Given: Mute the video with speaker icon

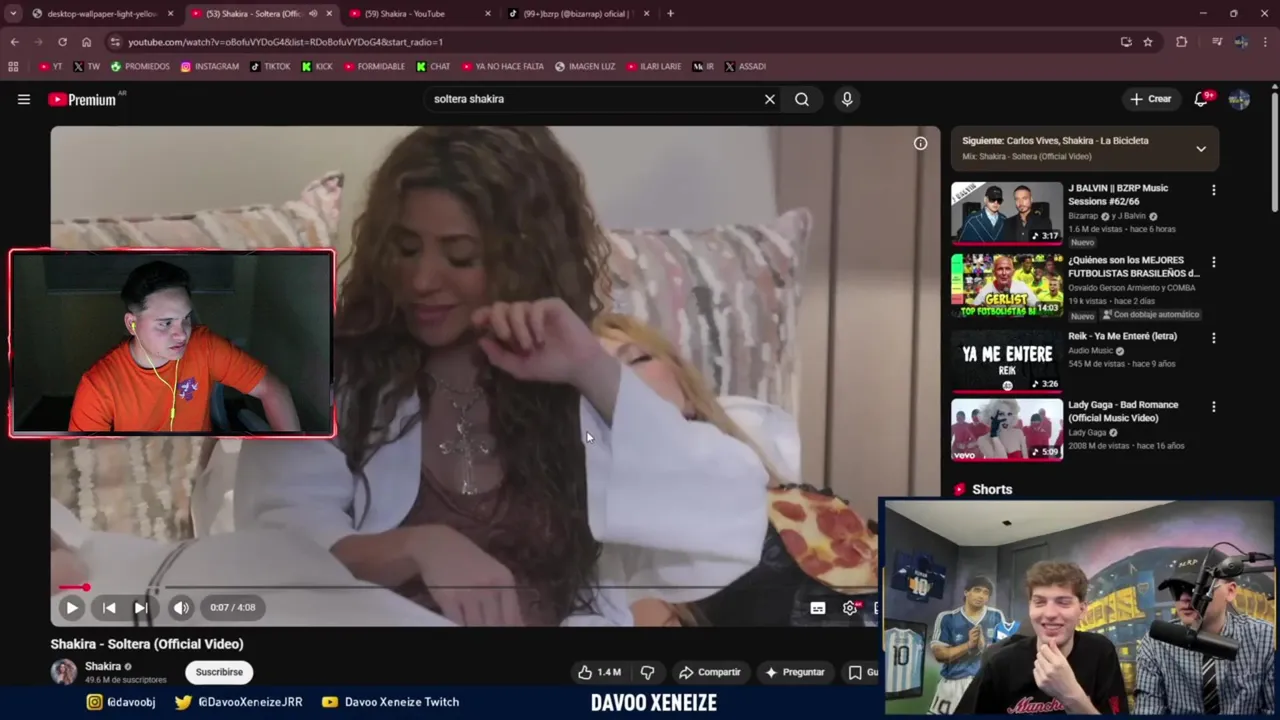Looking at the screenshot, I should tap(181, 607).
